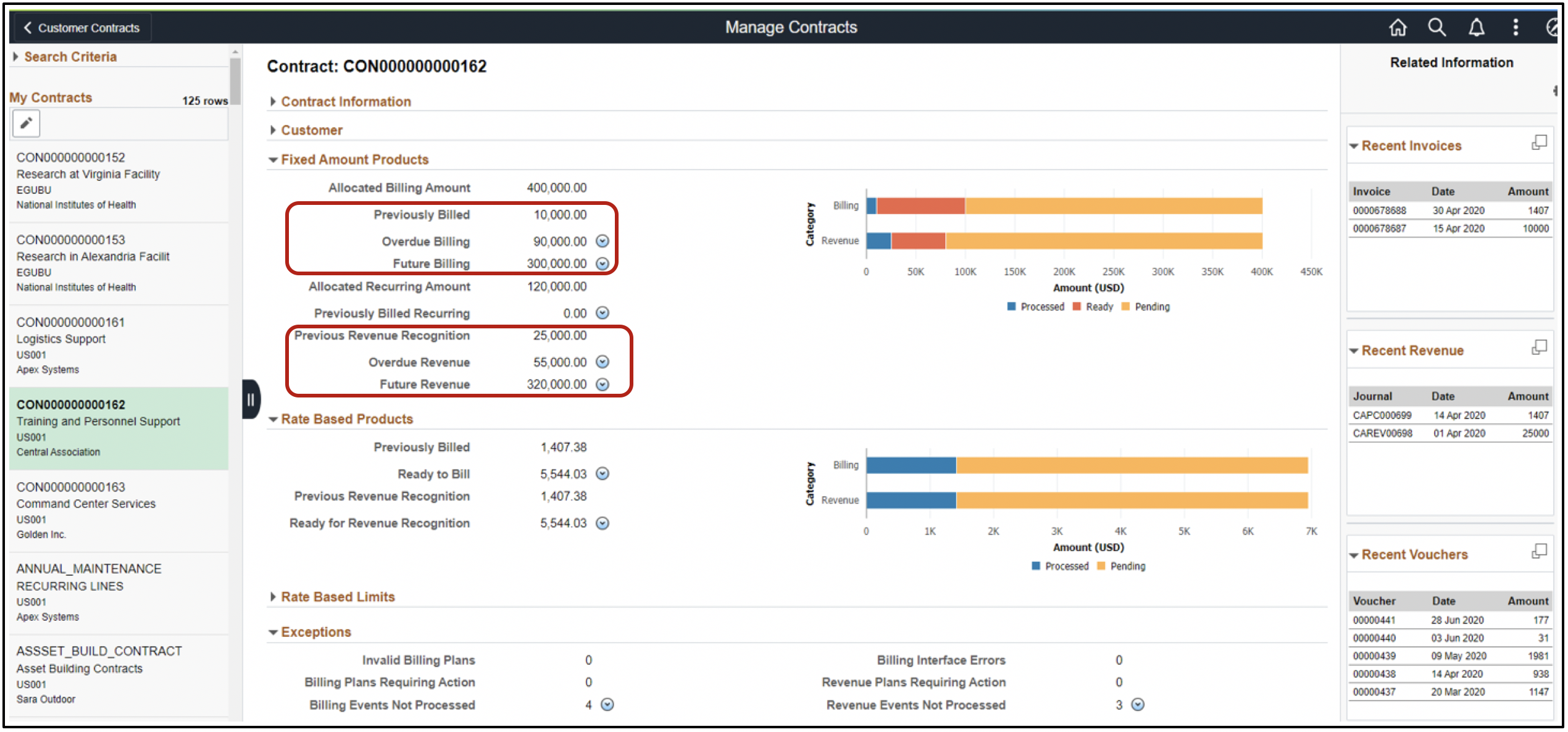Open Recent Invoices in a new window icon

click(1540, 142)
